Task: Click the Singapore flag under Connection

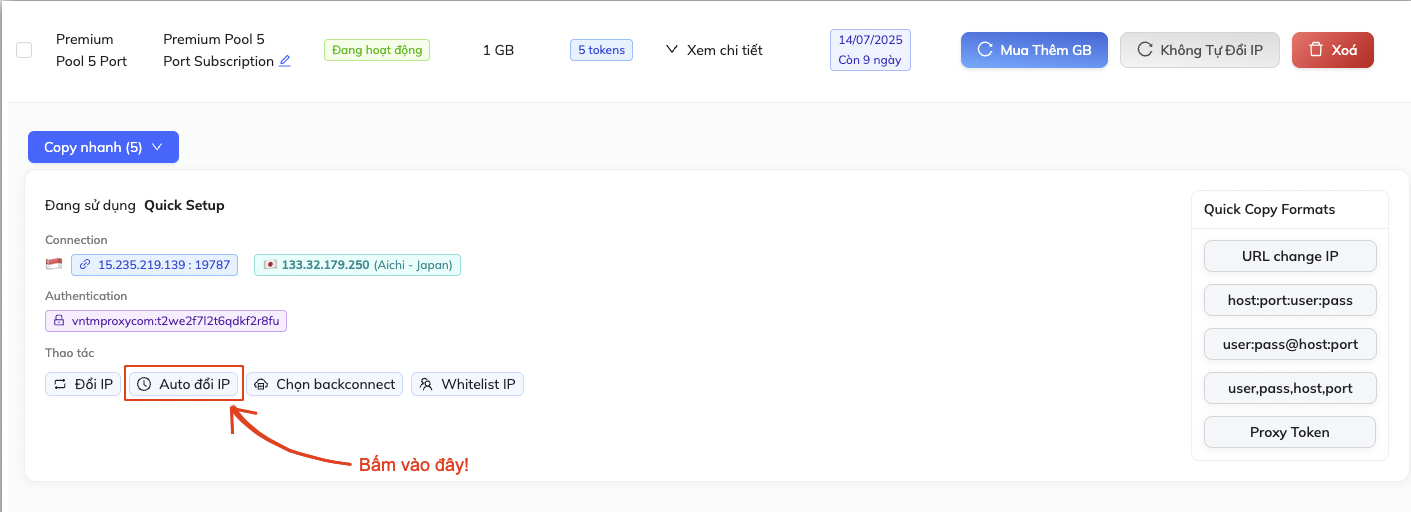Action: 54,265
